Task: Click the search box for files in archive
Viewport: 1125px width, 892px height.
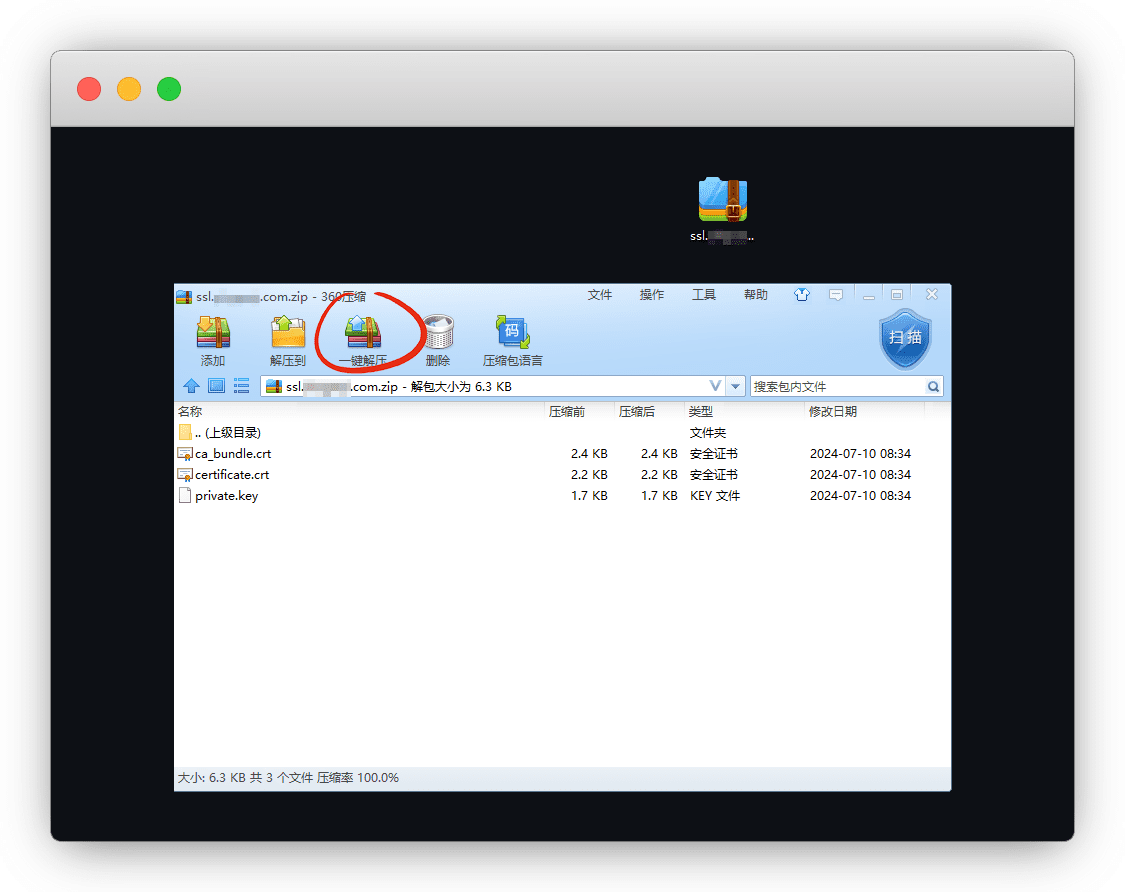Action: pos(836,387)
